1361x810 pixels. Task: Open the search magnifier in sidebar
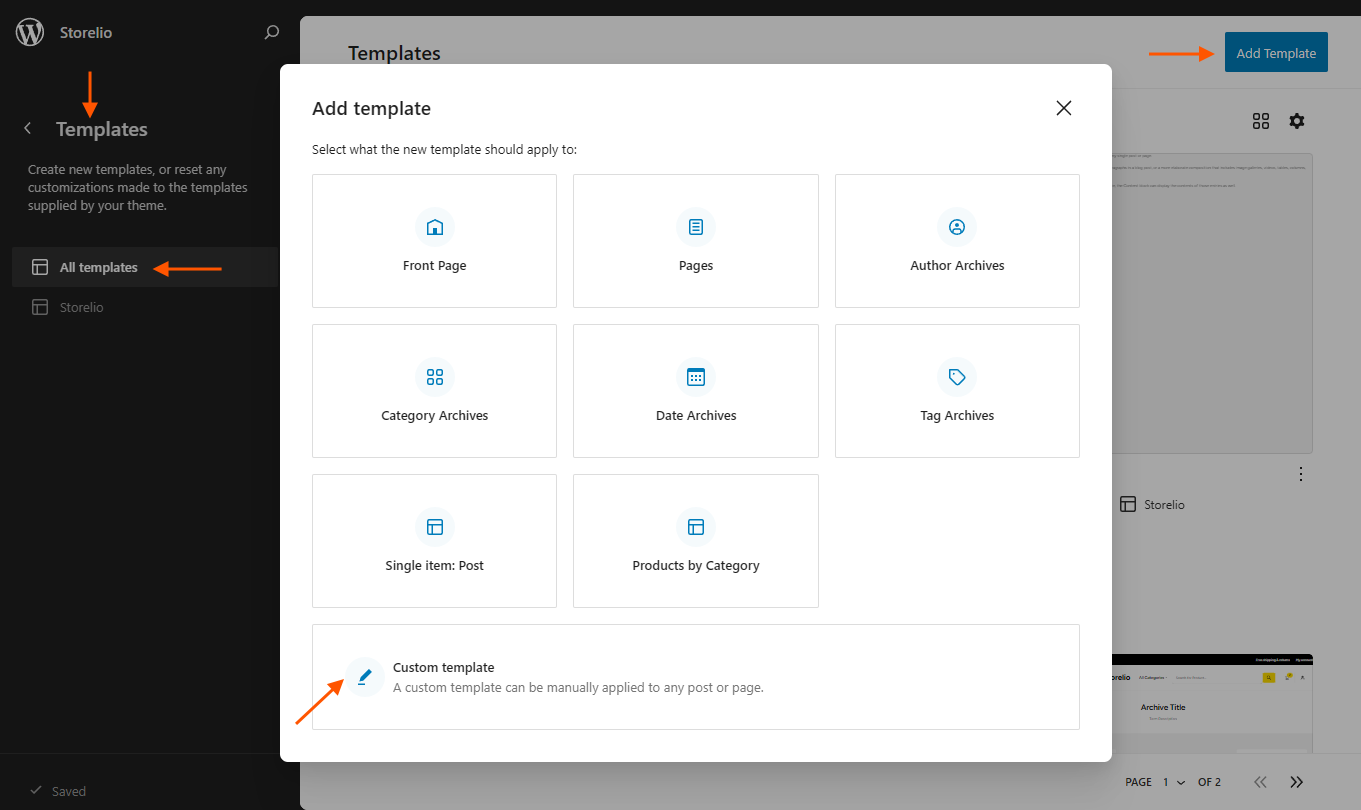pos(271,32)
